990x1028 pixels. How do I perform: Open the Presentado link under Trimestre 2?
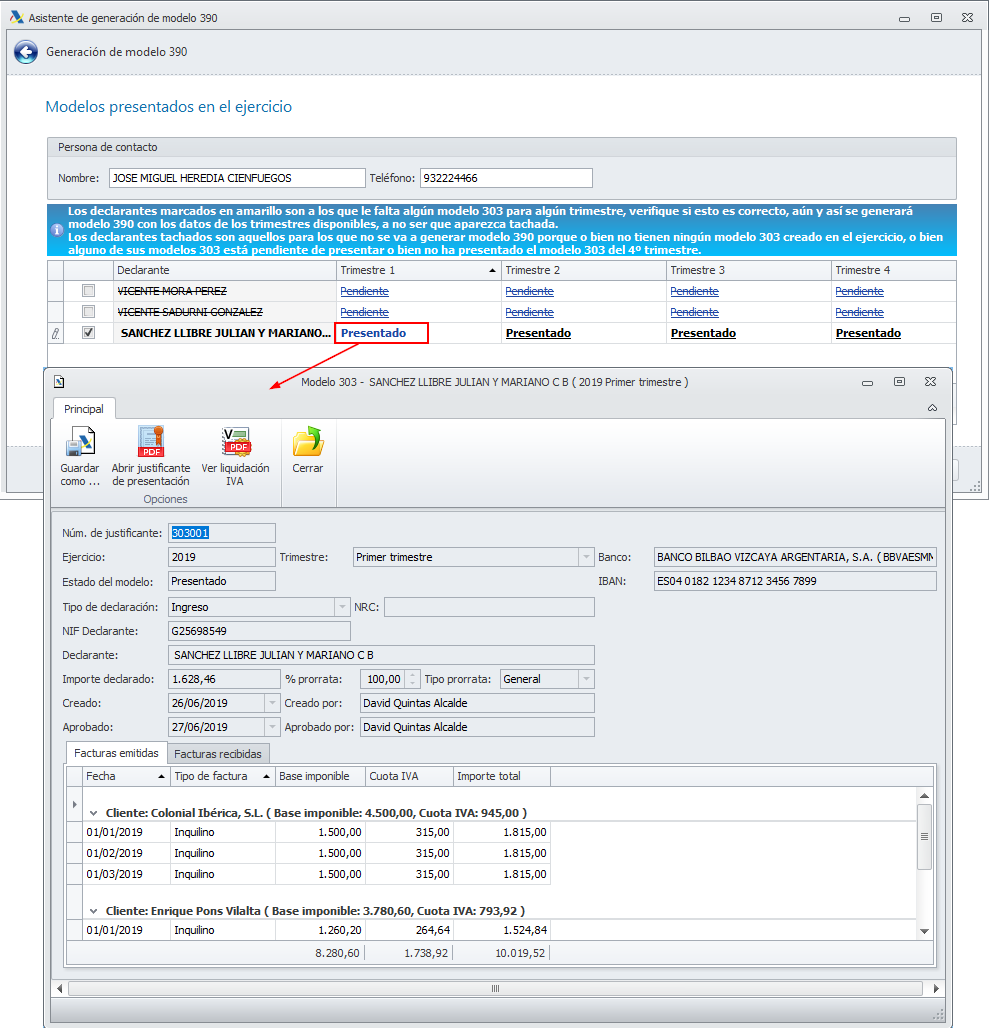[538, 334]
